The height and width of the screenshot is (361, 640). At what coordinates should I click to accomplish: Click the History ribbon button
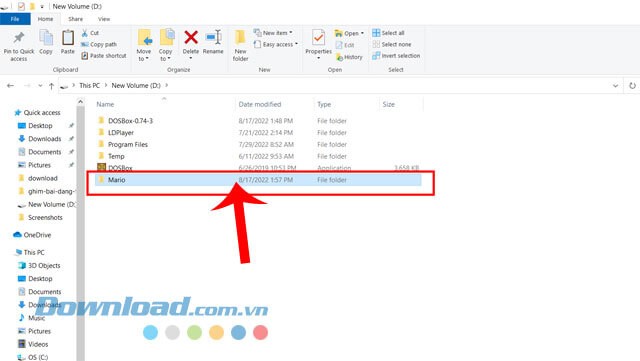349,57
